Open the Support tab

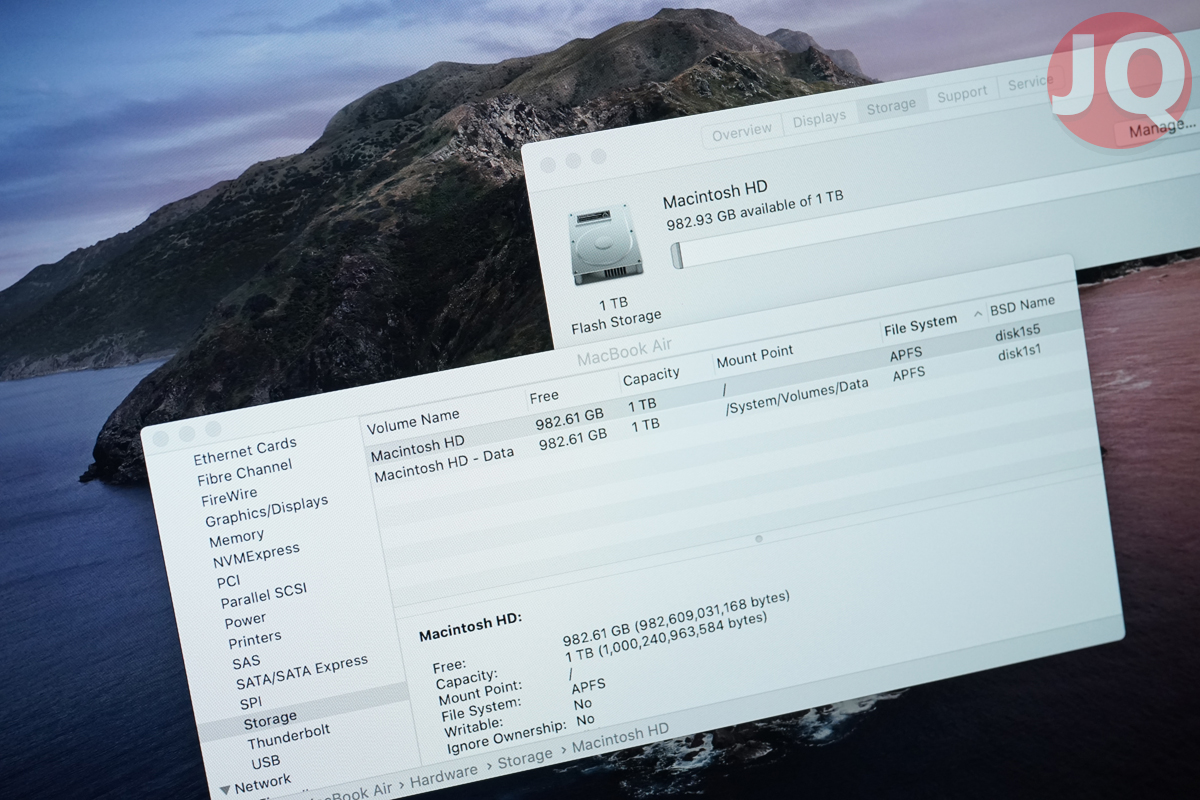[x=962, y=95]
